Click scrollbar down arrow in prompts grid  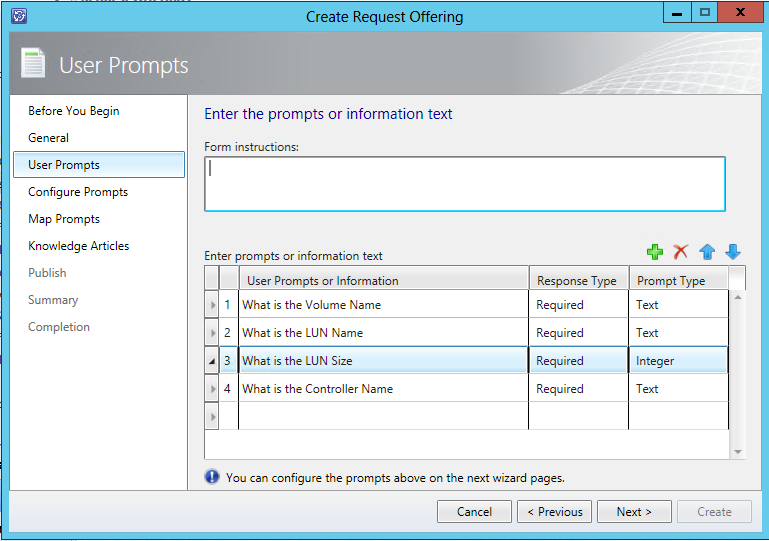[x=738, y=452]
